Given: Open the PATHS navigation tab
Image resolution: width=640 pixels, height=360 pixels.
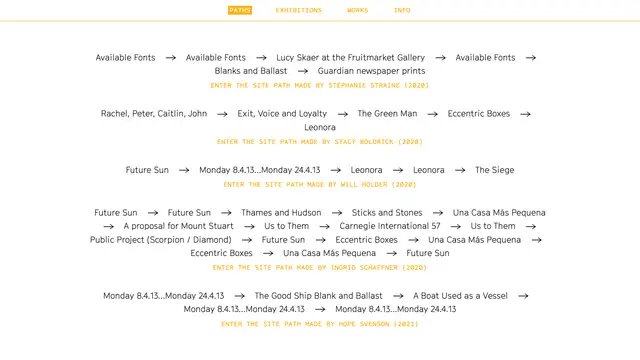Looking at the screenshot, I should tap(240, 10).
